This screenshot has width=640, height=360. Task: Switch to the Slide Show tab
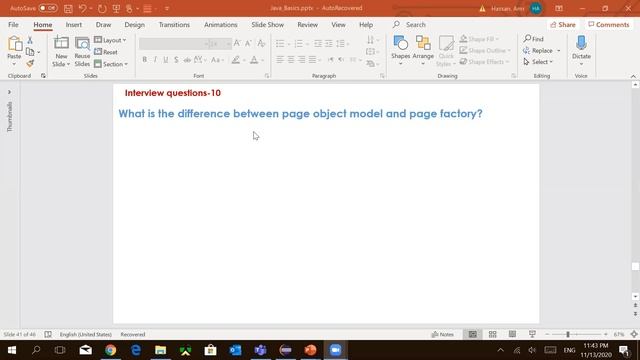[267, 24]
